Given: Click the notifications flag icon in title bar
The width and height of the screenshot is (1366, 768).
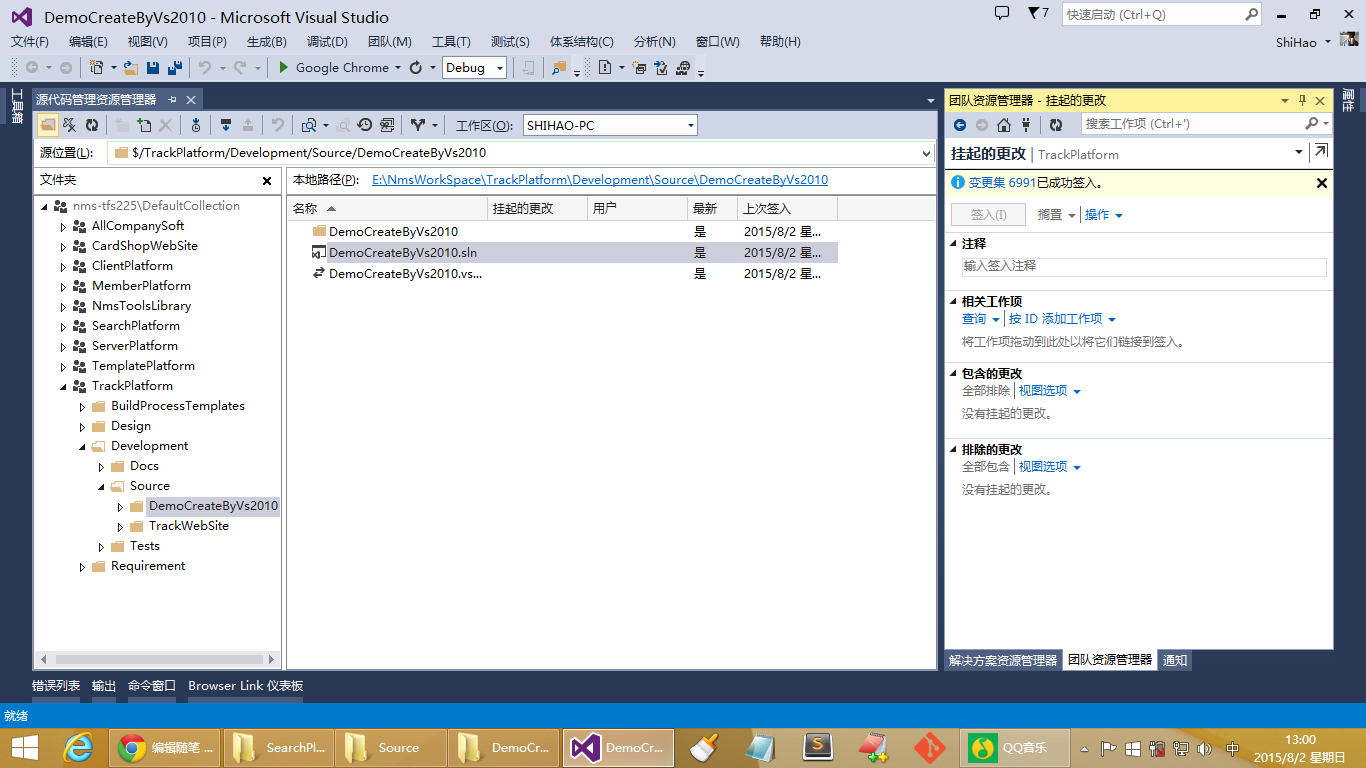Looking at the screenshot, I should [1033, 14].
